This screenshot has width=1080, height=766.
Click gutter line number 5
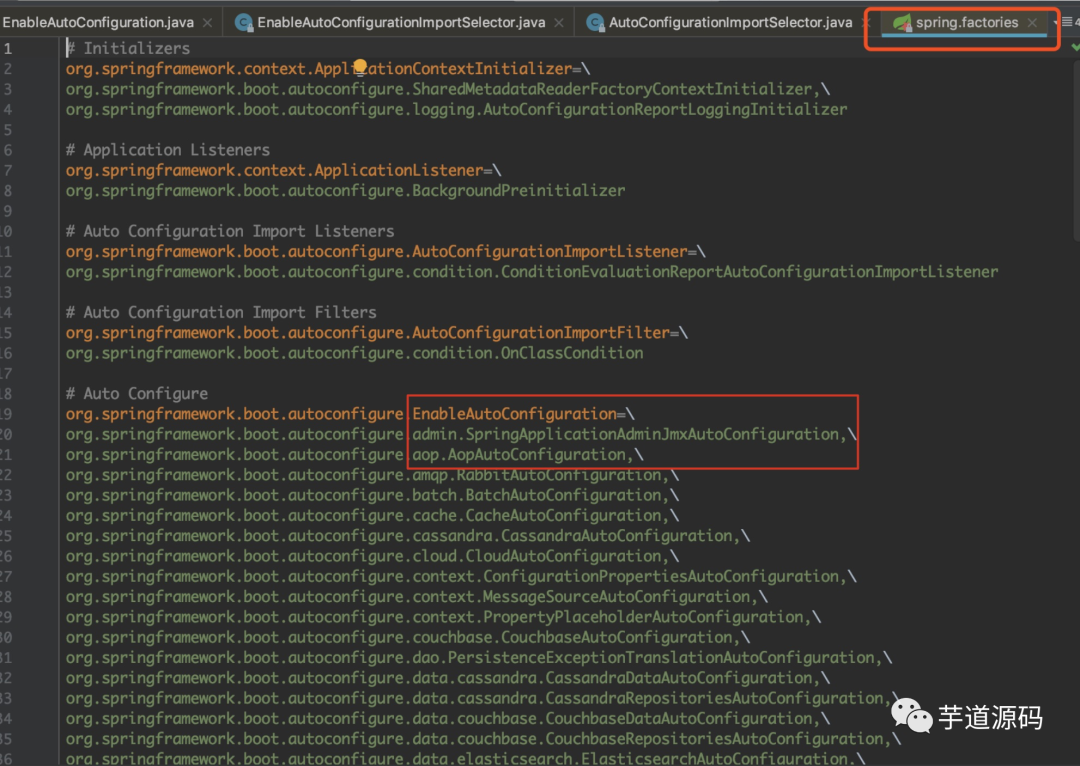(8, 130)
